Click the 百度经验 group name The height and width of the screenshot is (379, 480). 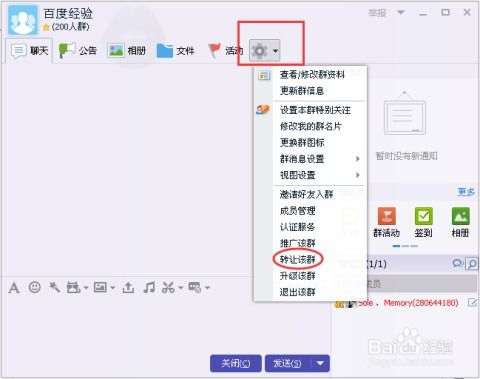point(68,14)
